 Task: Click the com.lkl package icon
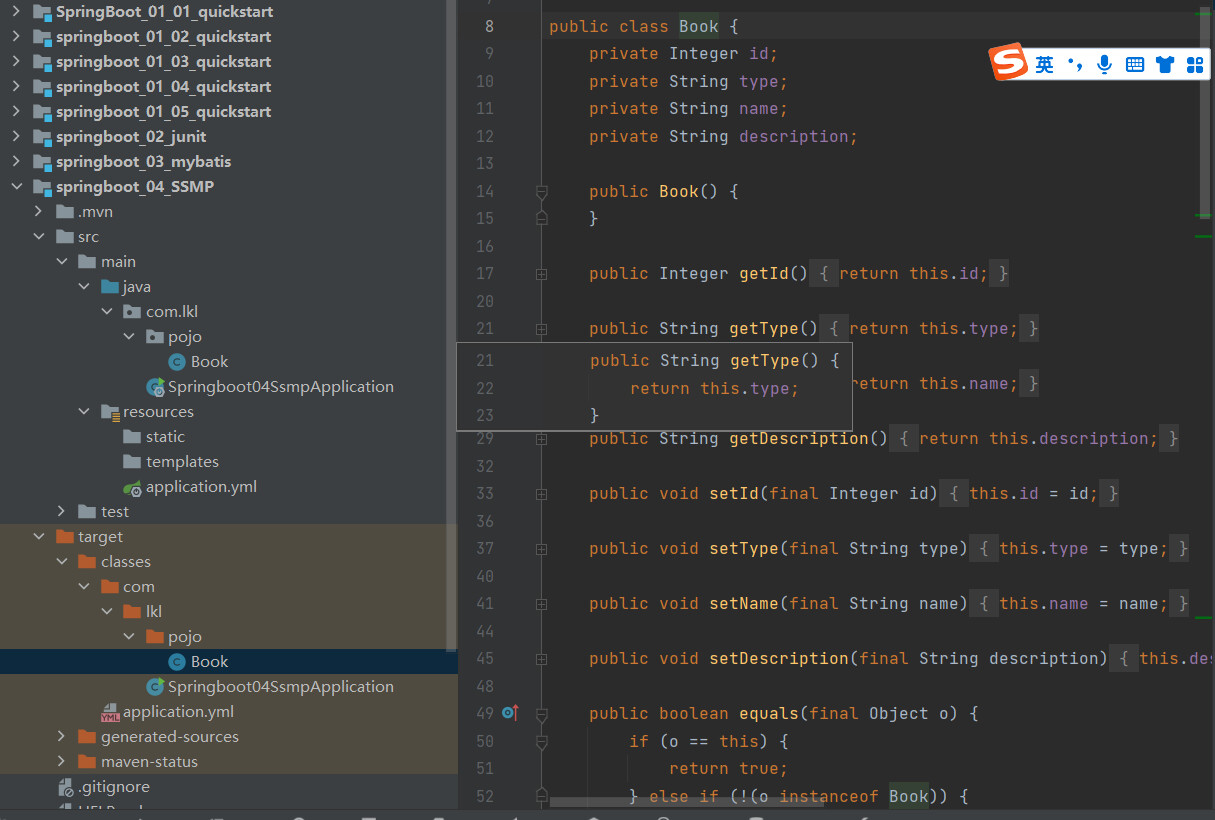pos(132,312)
